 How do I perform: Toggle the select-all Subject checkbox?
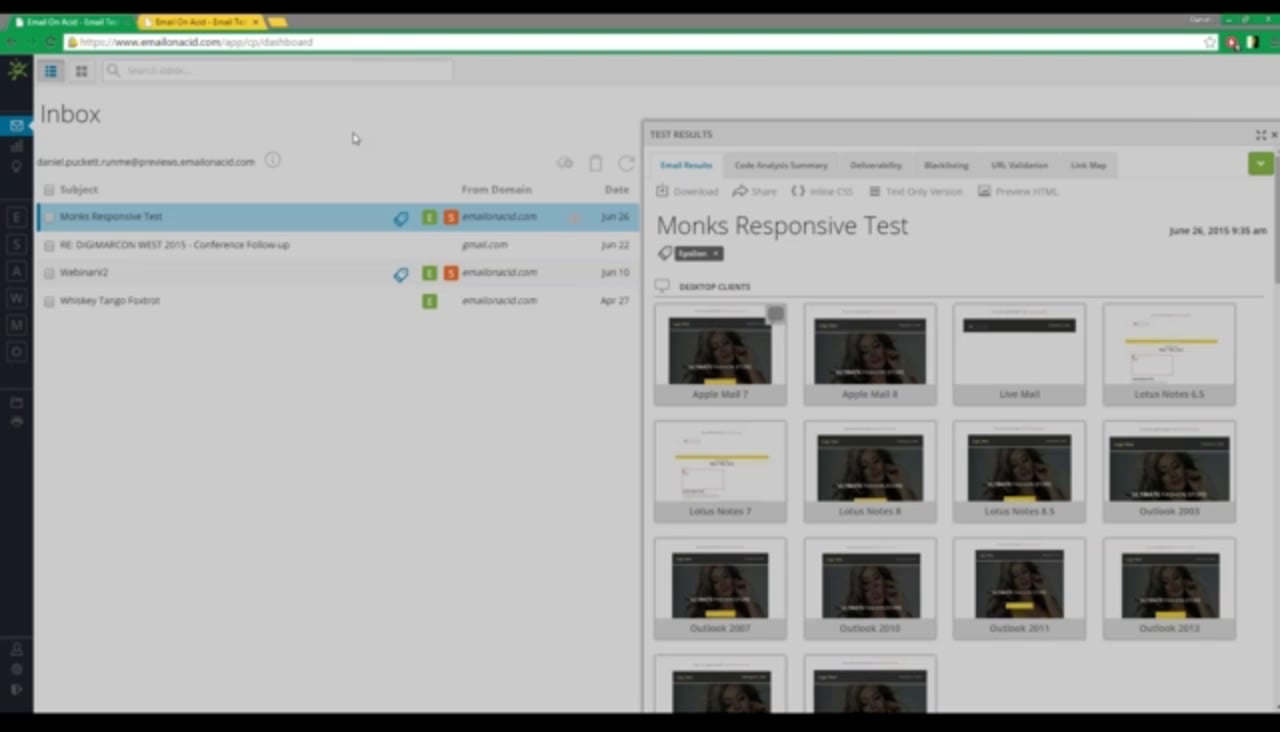tap(48, 190)
